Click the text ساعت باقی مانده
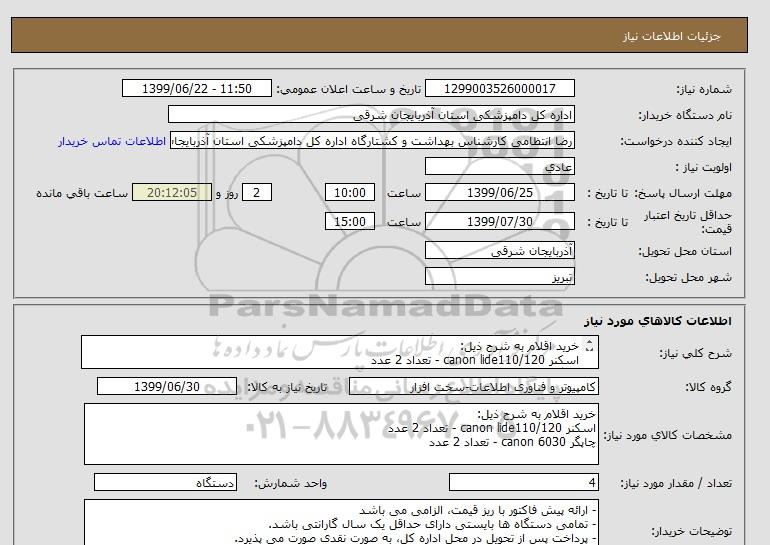The width and height of the screenshot is (770, 545). point(82,193)
